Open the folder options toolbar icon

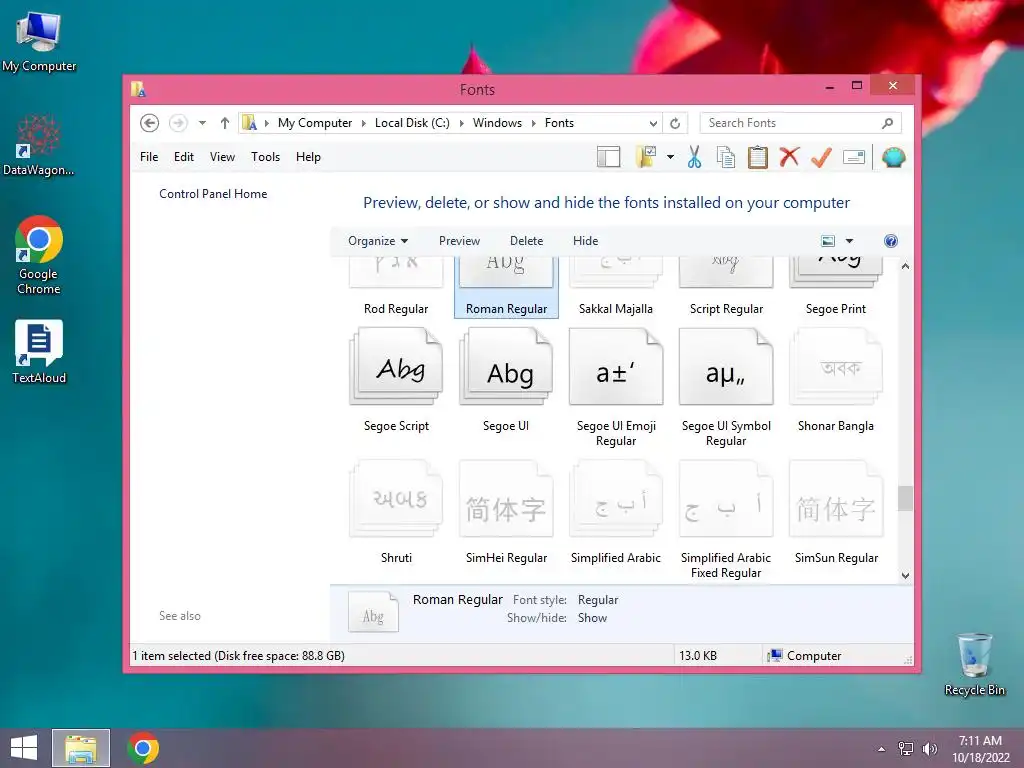646,157
